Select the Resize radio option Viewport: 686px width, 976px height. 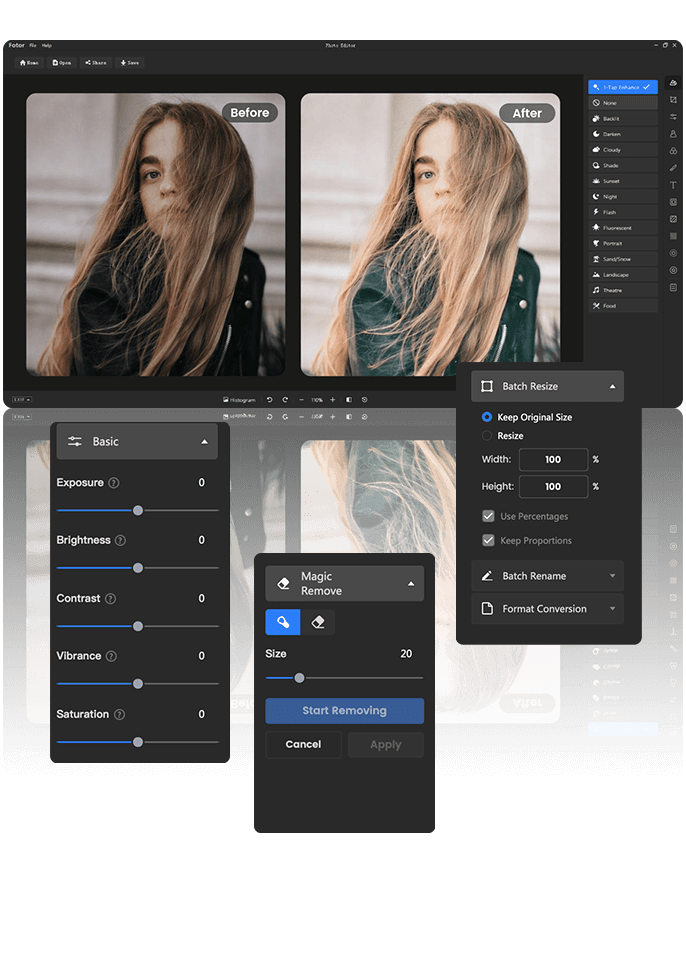[487, 436]
